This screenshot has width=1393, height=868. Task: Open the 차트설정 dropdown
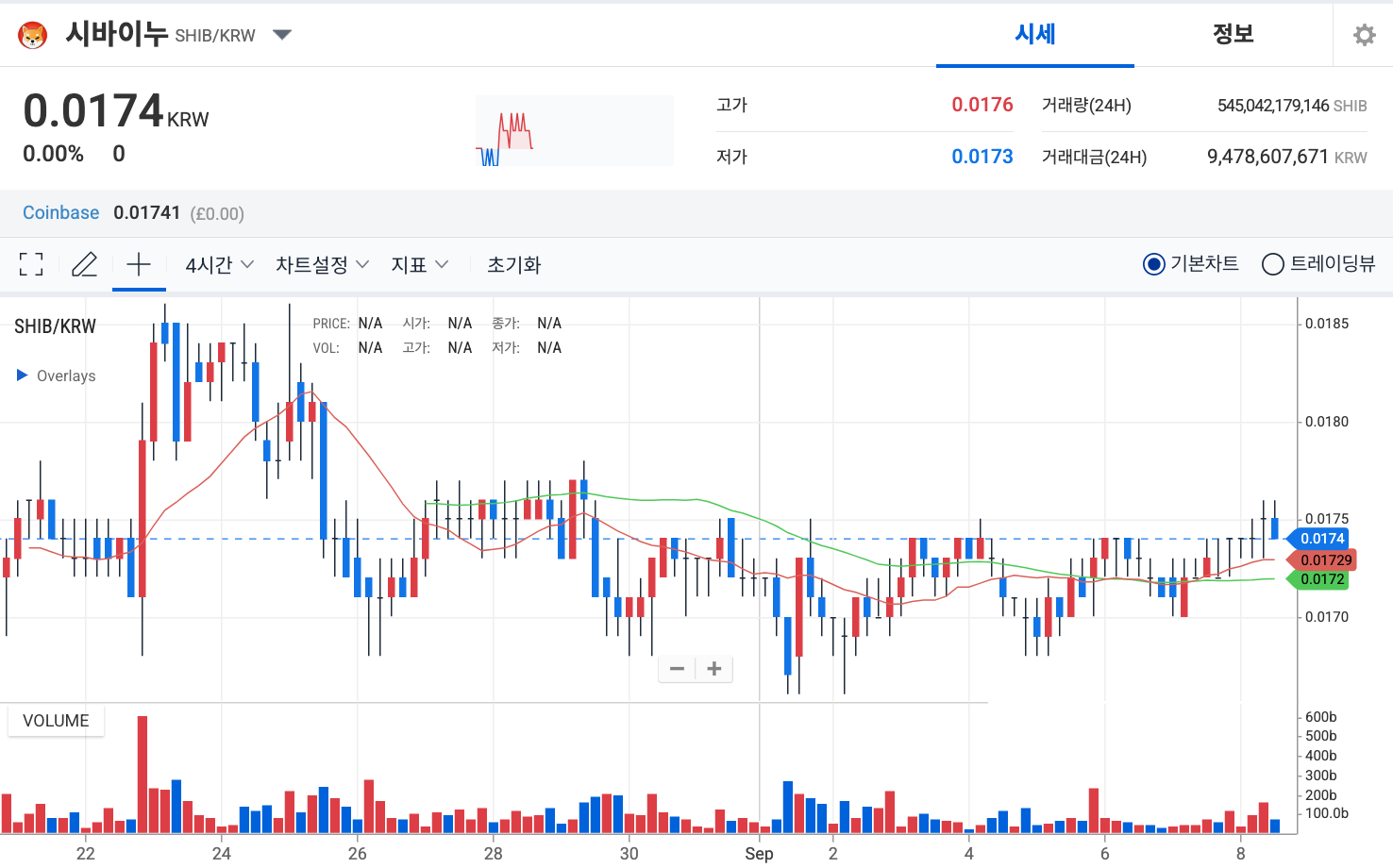(322, 265)
